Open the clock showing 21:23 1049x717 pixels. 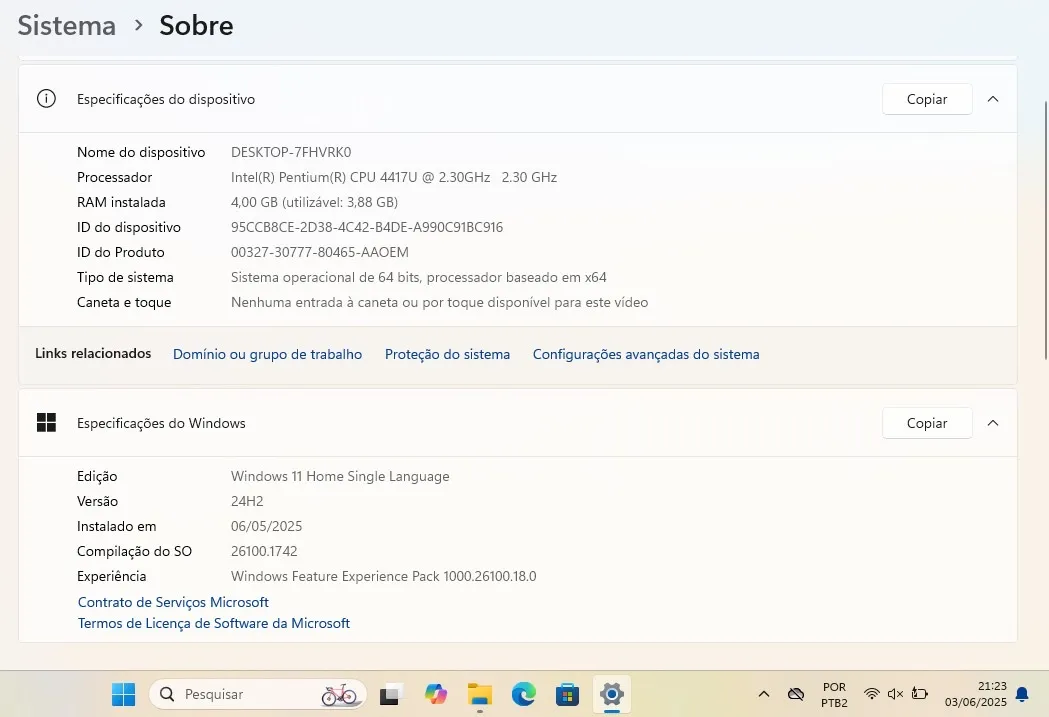click(975, 694)
